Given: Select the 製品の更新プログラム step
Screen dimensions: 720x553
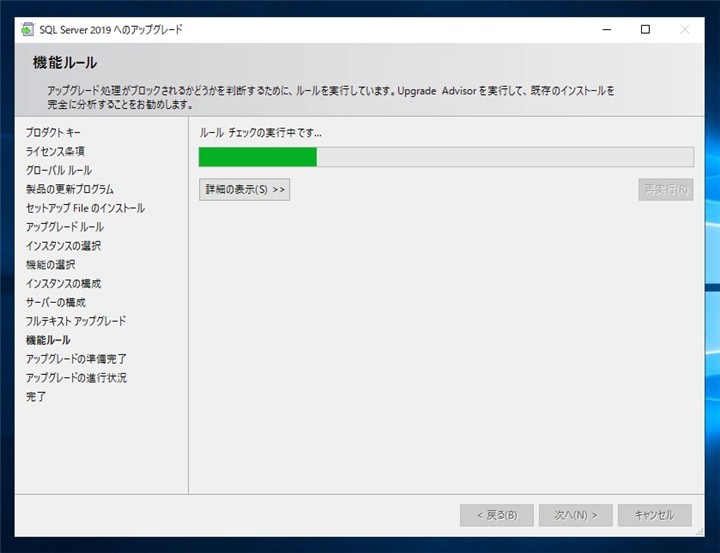Looking at the screenshot, I should tap(70, 189).
